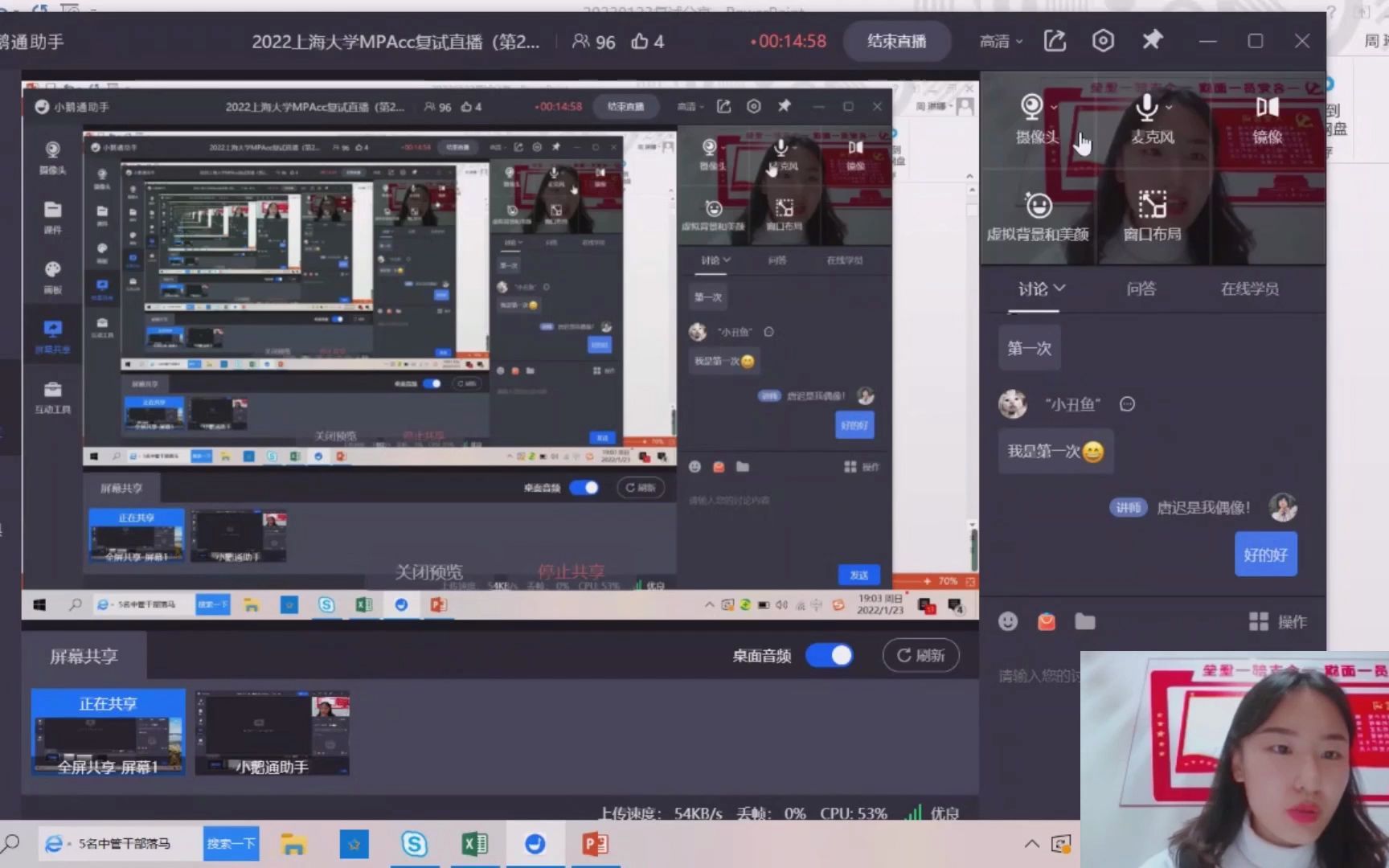Click the 第一次 chat message bubble
The height and width of the screenshot is (868, 1389).
pos(1029,348)
